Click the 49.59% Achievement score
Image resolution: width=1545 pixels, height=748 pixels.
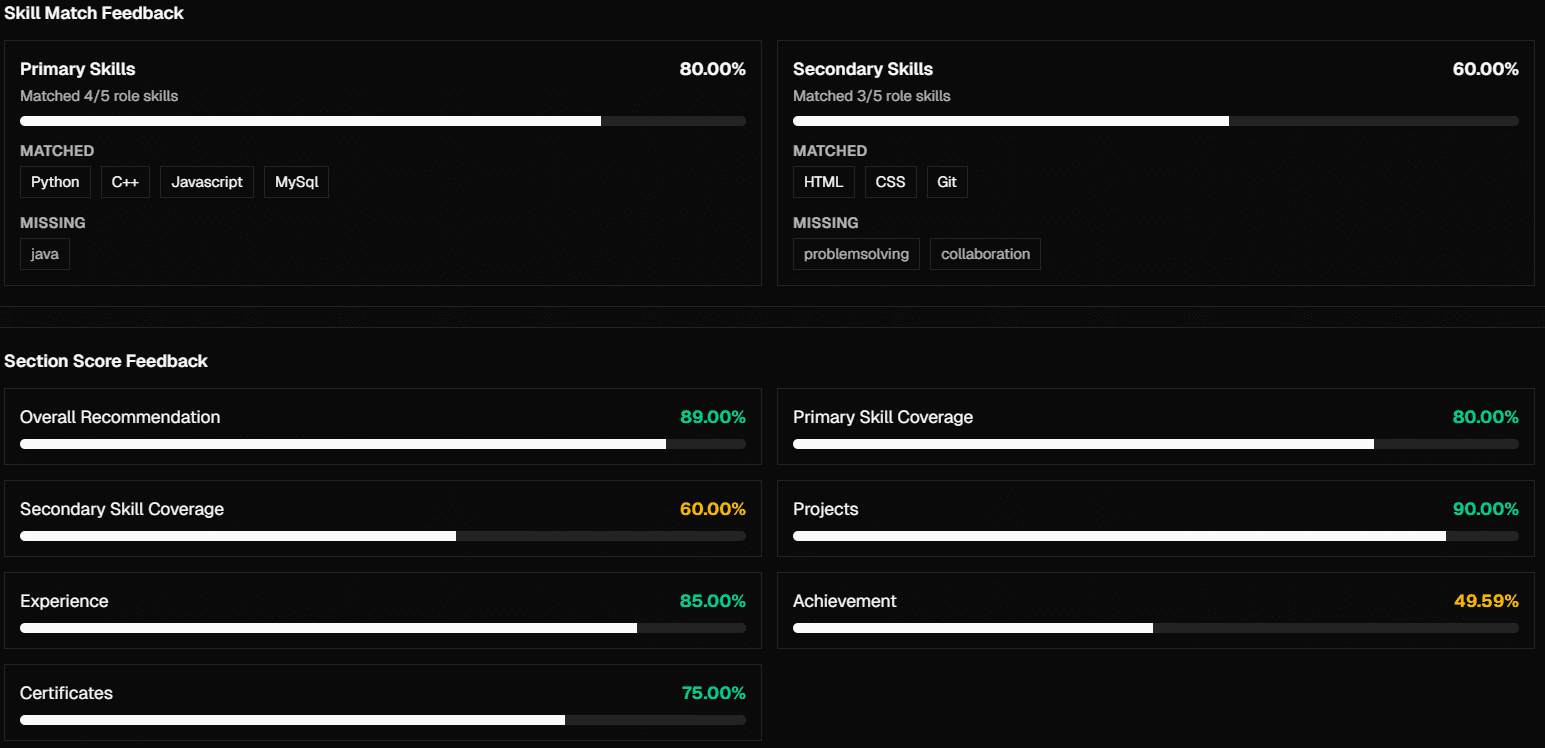(1486, 601)
